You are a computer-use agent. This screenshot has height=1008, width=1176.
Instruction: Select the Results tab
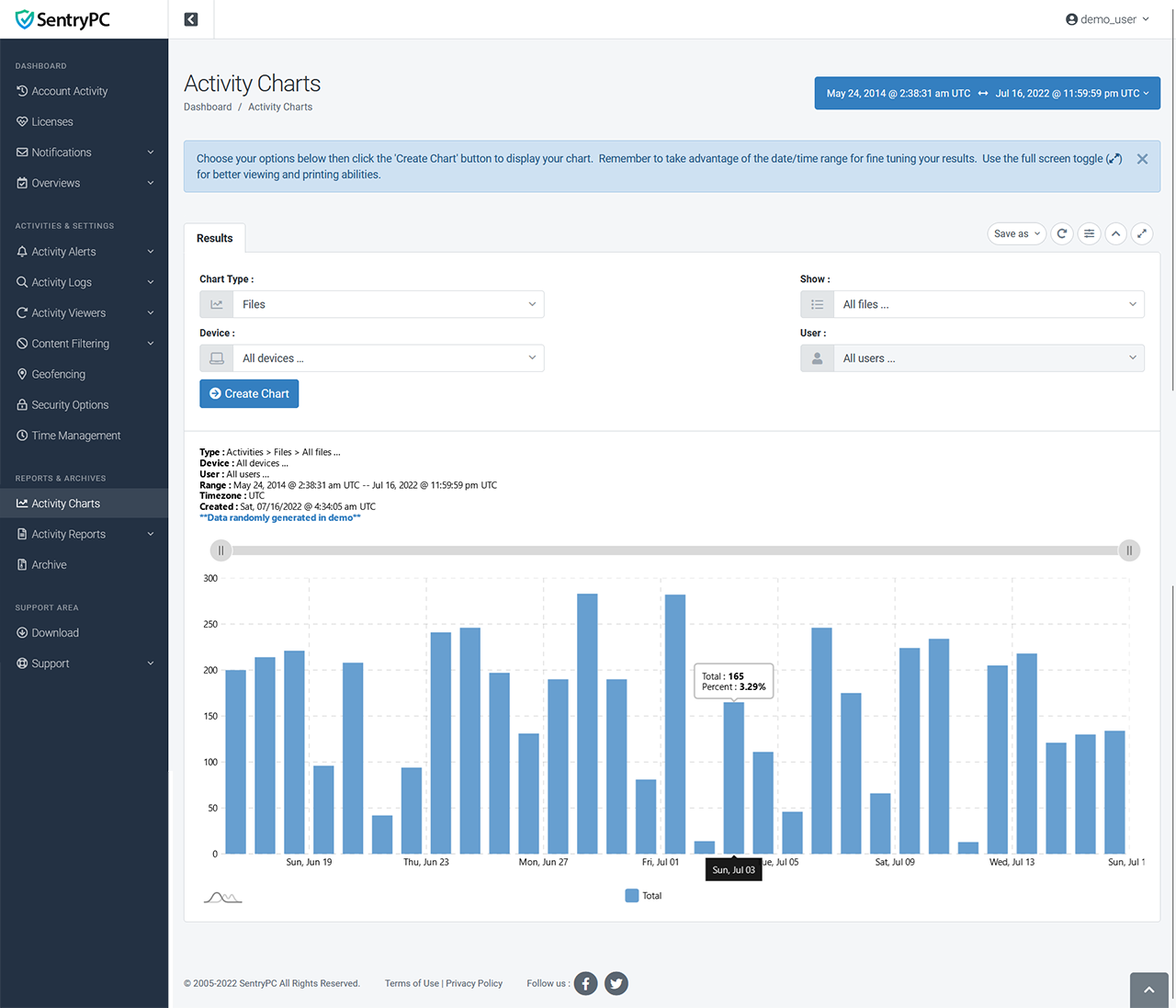point(215,238)
